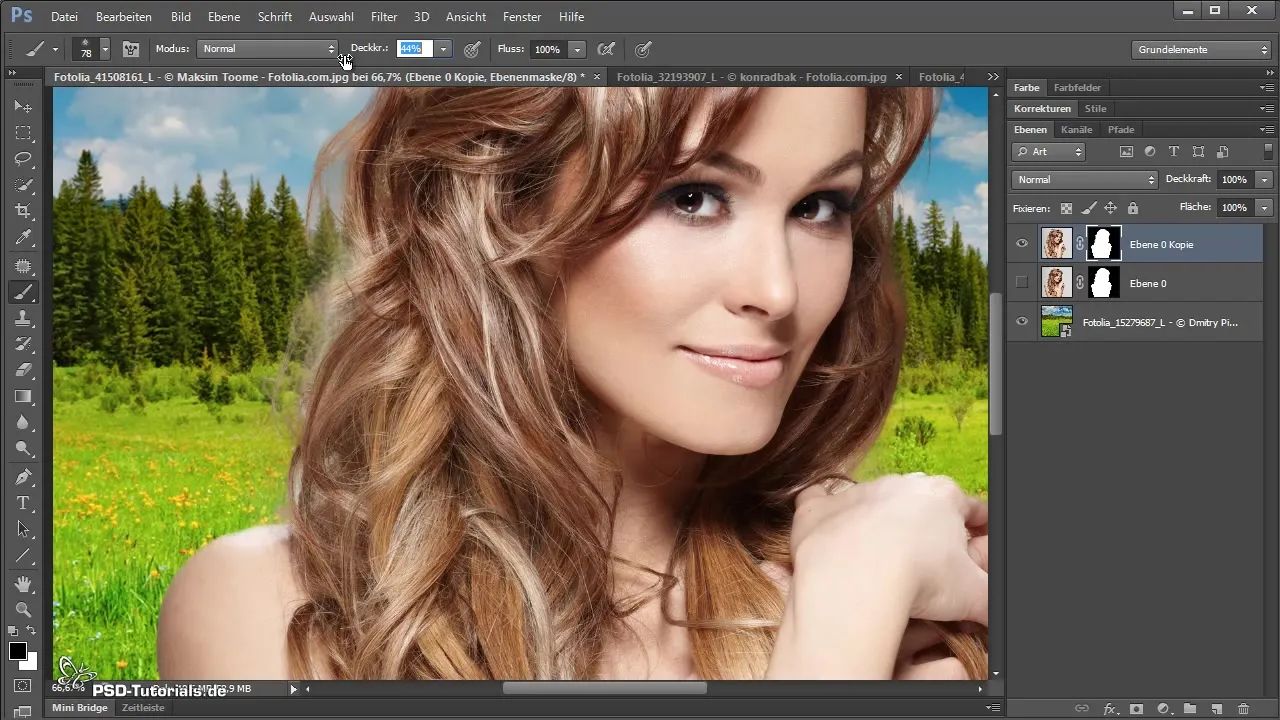
Task: Hide the Ebene 0 Kopie layer
Action: pos(1022,244)
